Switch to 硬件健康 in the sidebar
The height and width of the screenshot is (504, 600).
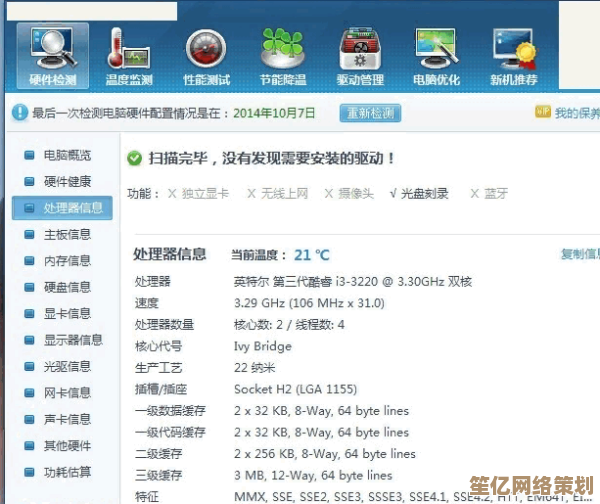point(67,182)
